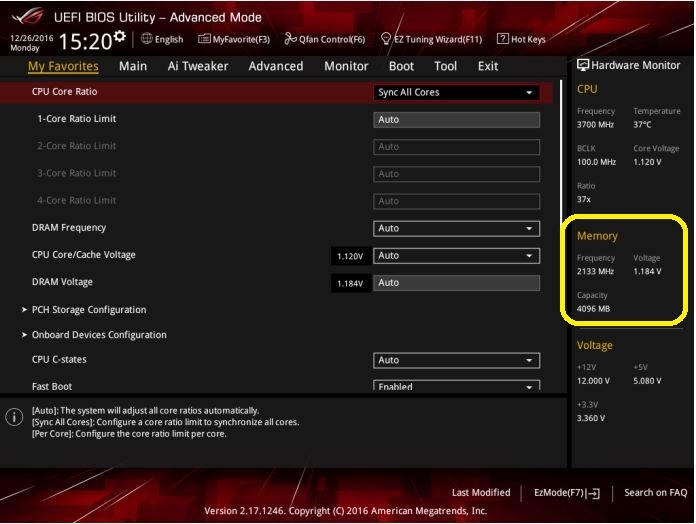The height and width of the screenshot is (524, 696).
Task: Click the 100.0 MHz BCLK value
Action: (x=596, y=162)
